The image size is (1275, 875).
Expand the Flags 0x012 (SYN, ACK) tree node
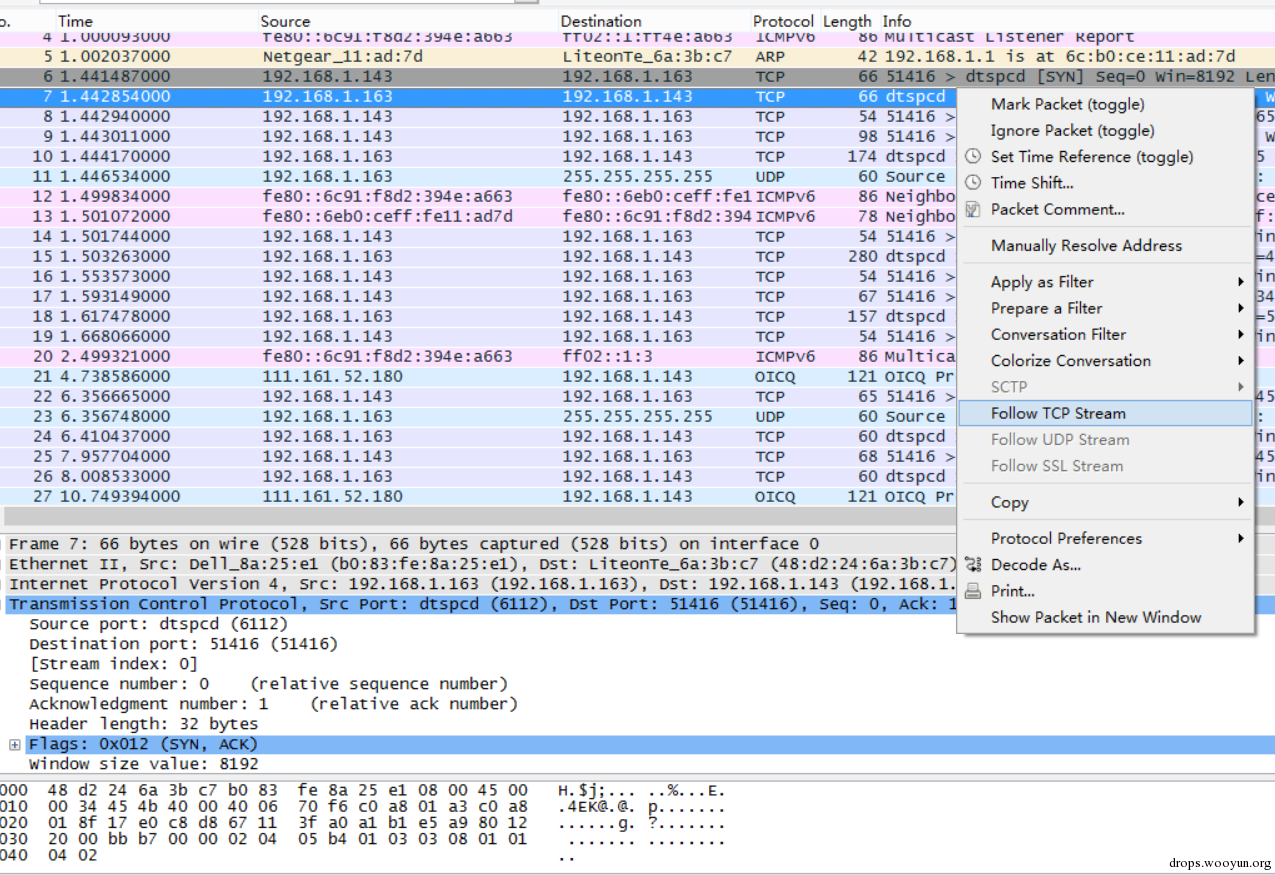pyautogui.click(x=15, y=744)
